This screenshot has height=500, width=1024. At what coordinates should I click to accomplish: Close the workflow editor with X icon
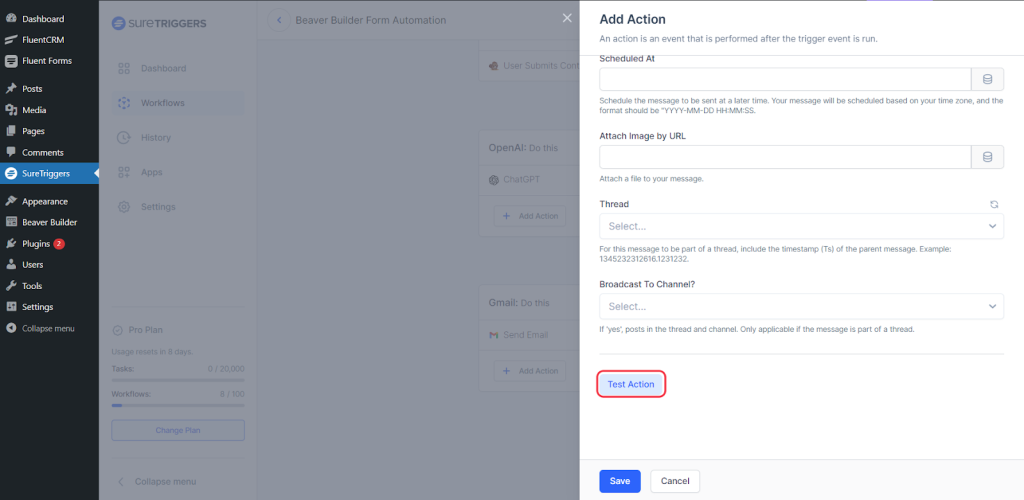(x=567, y=19)
